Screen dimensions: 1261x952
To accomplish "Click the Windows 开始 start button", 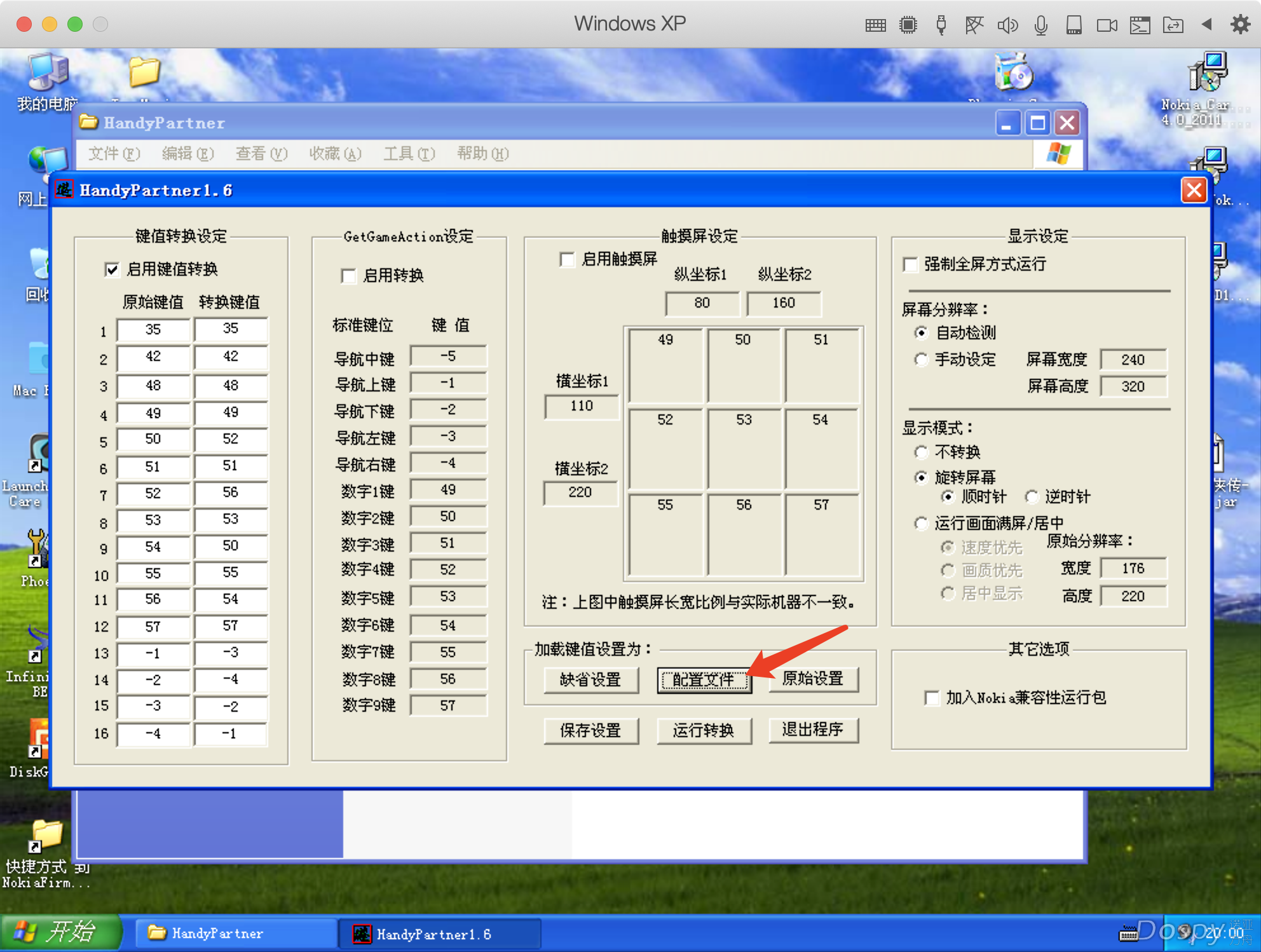I will pyautogui.click(x=60, y=933).
